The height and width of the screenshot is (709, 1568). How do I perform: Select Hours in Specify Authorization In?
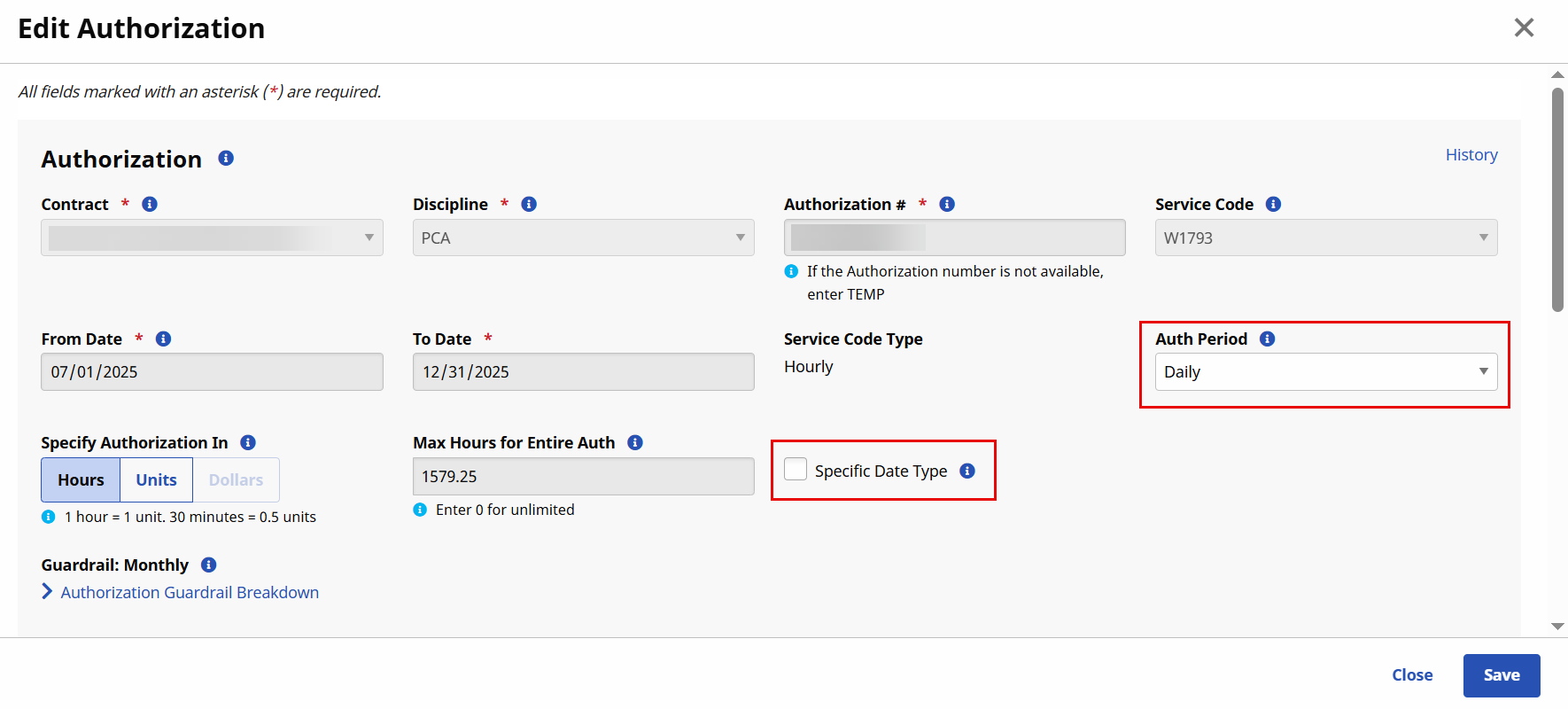[81, 479]
